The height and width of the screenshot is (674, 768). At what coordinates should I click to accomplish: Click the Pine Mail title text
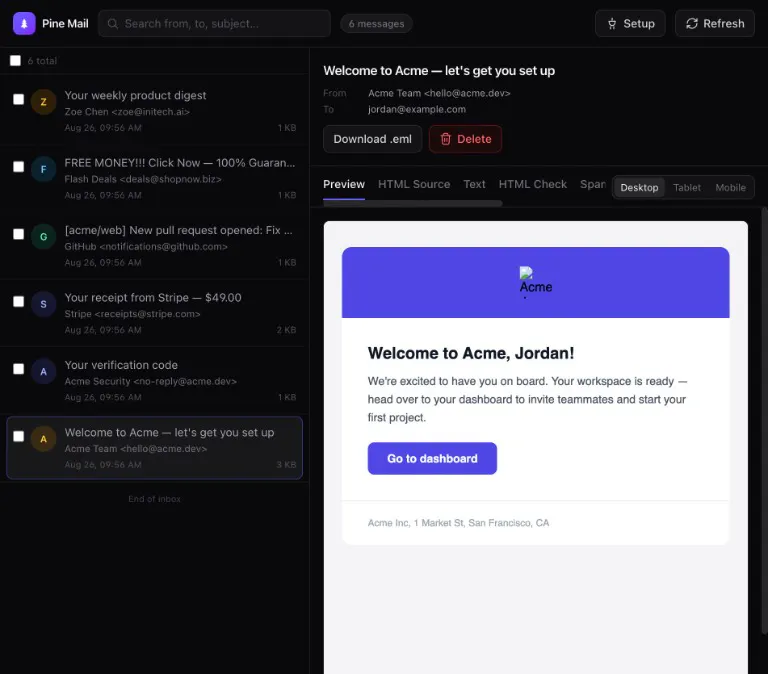click(65, 24)
